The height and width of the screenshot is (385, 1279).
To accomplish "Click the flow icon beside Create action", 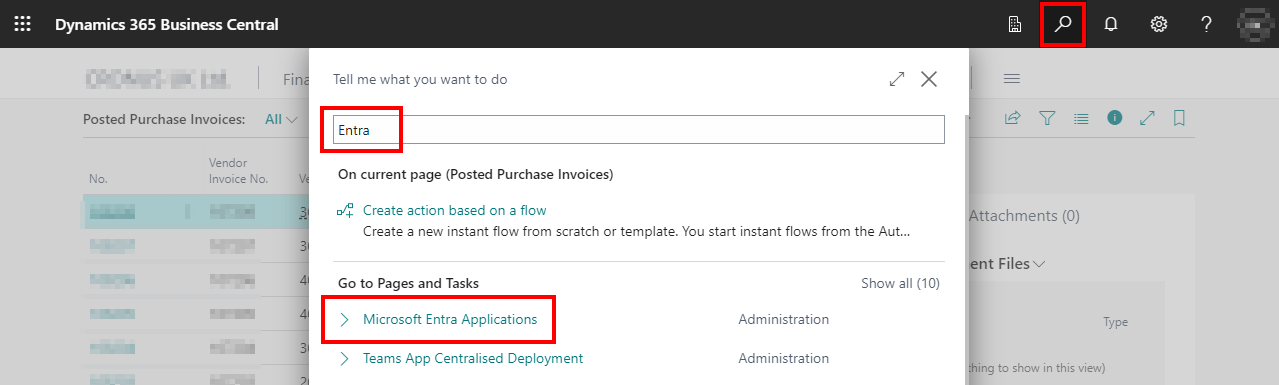I will [346, 210].
